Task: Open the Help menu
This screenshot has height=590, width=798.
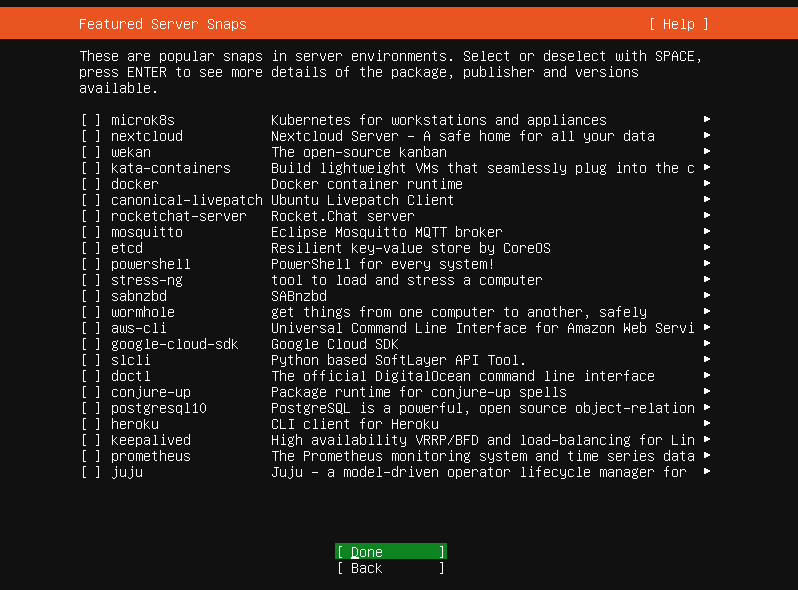Action: pos(678,24)
